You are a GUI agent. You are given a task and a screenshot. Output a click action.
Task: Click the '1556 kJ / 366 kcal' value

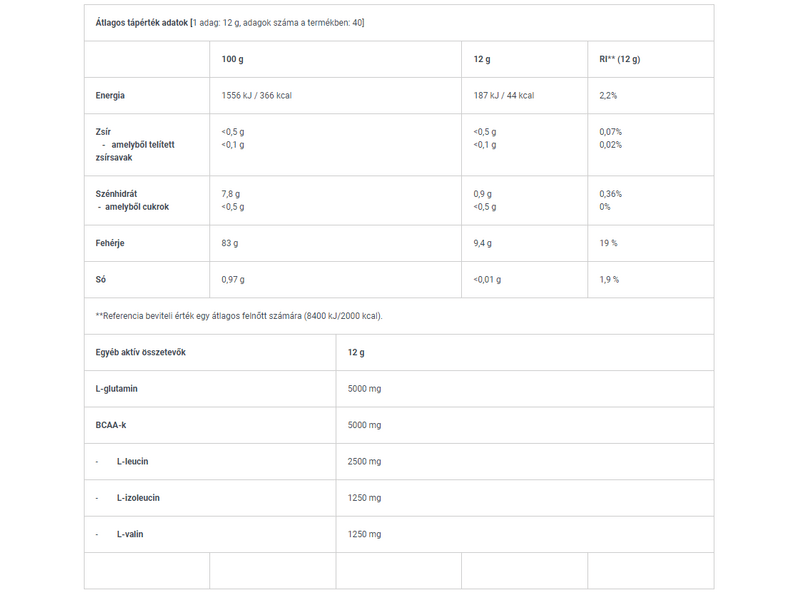pyautogui.click(x=256, y=95)
